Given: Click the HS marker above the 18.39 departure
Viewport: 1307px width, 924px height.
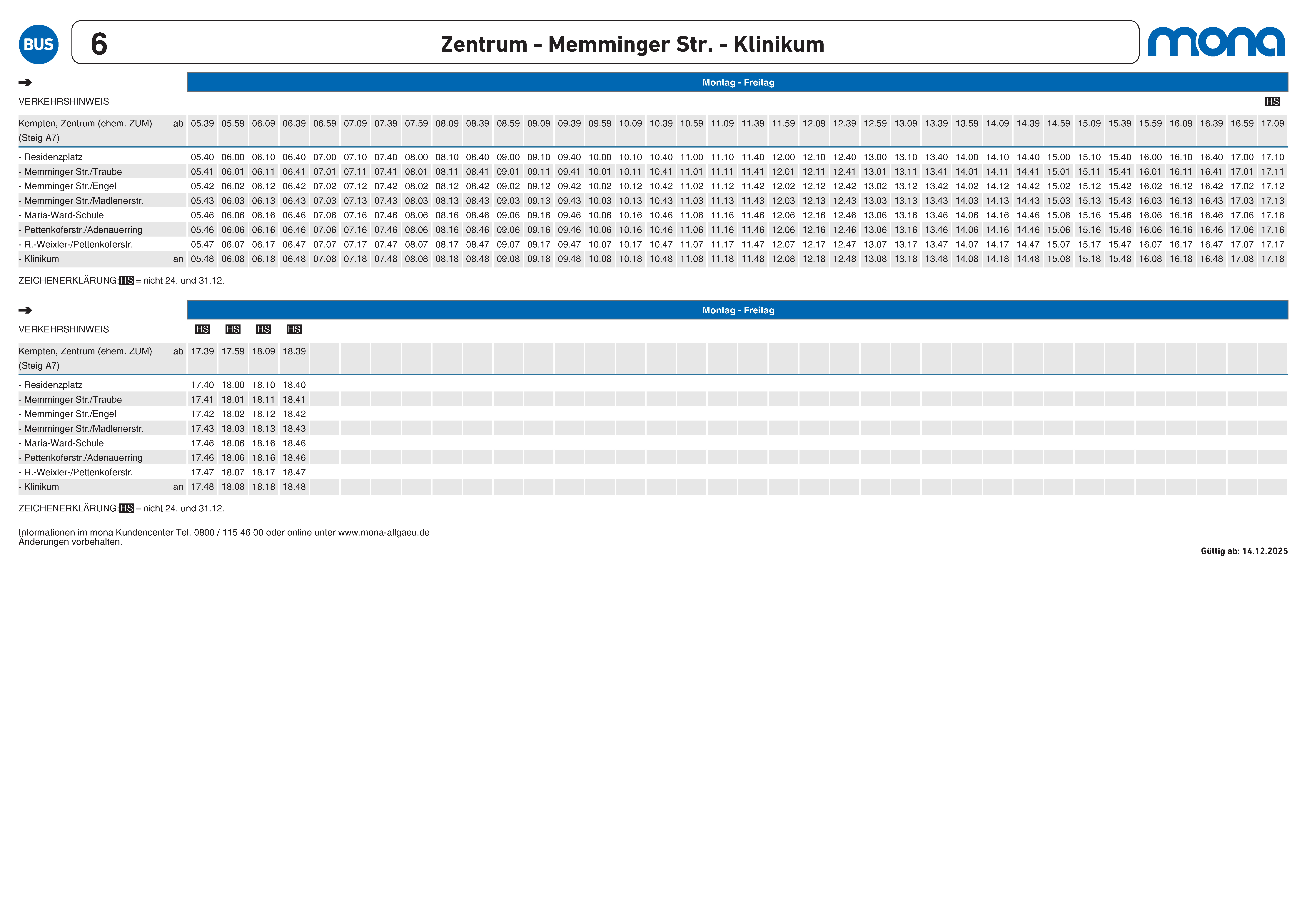Looking at the screenshot, I should [294, 329].
